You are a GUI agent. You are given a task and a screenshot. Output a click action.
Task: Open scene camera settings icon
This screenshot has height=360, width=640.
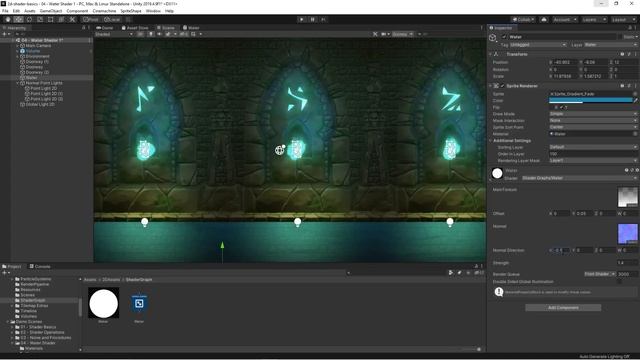pyautogui.click(x=385, y=34)
